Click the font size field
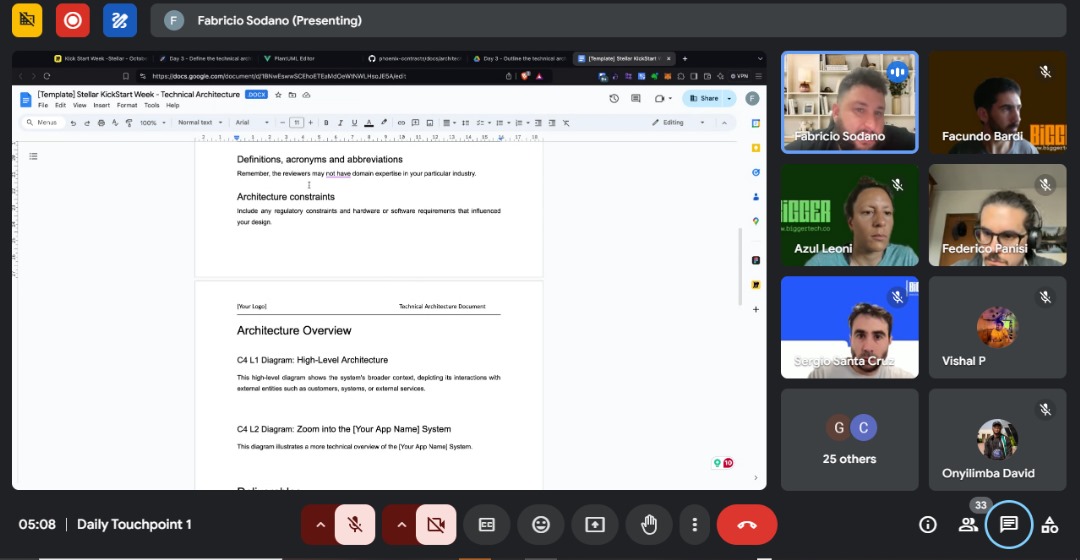This screenshot has width=1080, height=560. [296, 123]
